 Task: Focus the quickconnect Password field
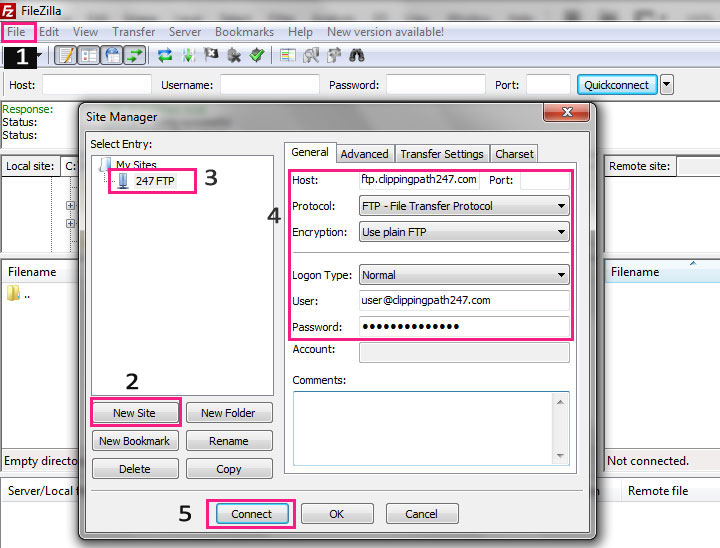(x=436, y=85)
